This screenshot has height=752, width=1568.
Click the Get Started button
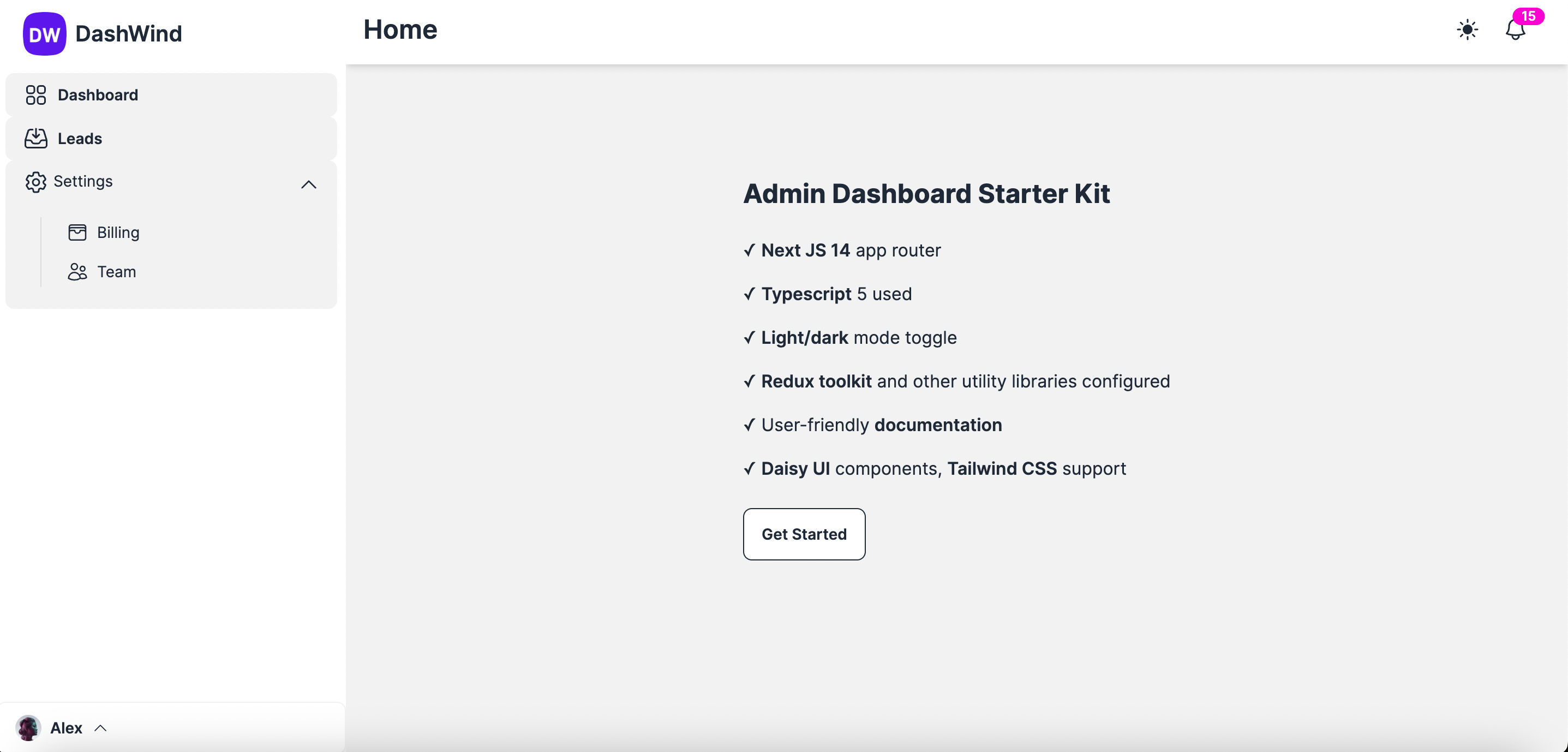(x=804, y=534)
